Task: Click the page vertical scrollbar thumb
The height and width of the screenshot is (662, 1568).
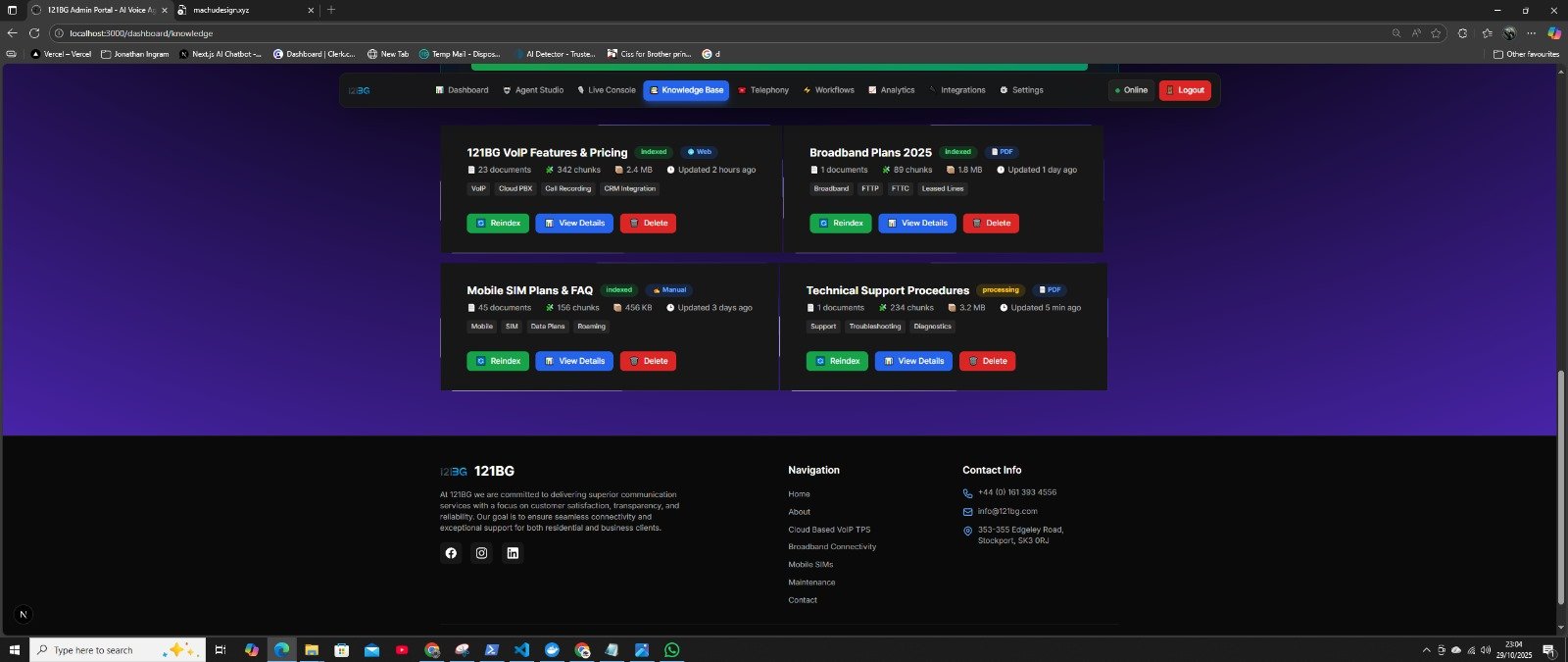Action: (1561, 487)
